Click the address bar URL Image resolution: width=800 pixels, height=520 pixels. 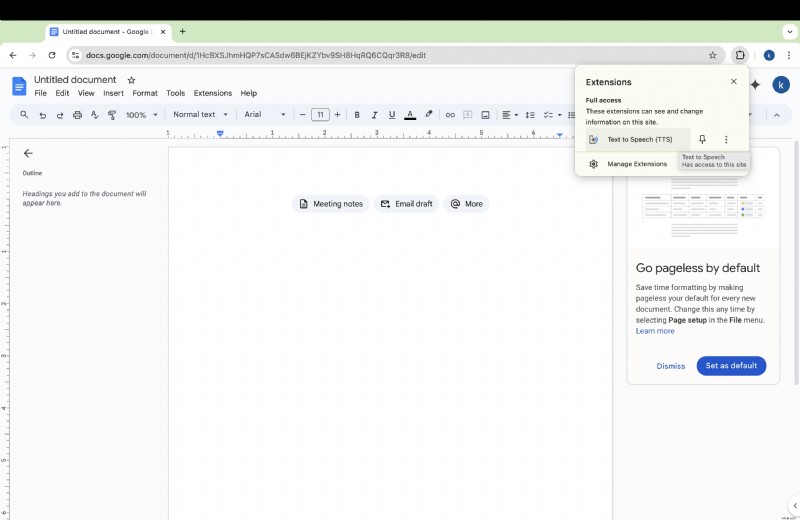tap(256, 55)
